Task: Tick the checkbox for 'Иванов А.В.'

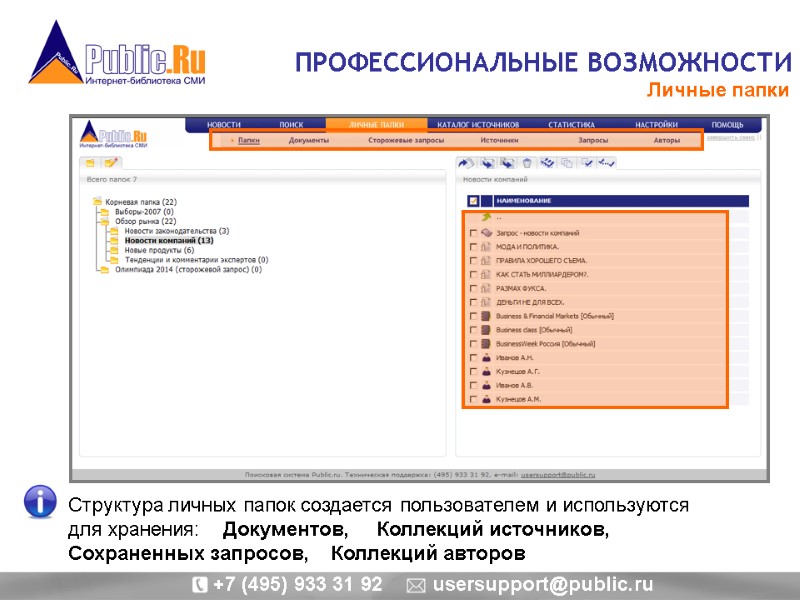Action: click(x=473, y=385)
